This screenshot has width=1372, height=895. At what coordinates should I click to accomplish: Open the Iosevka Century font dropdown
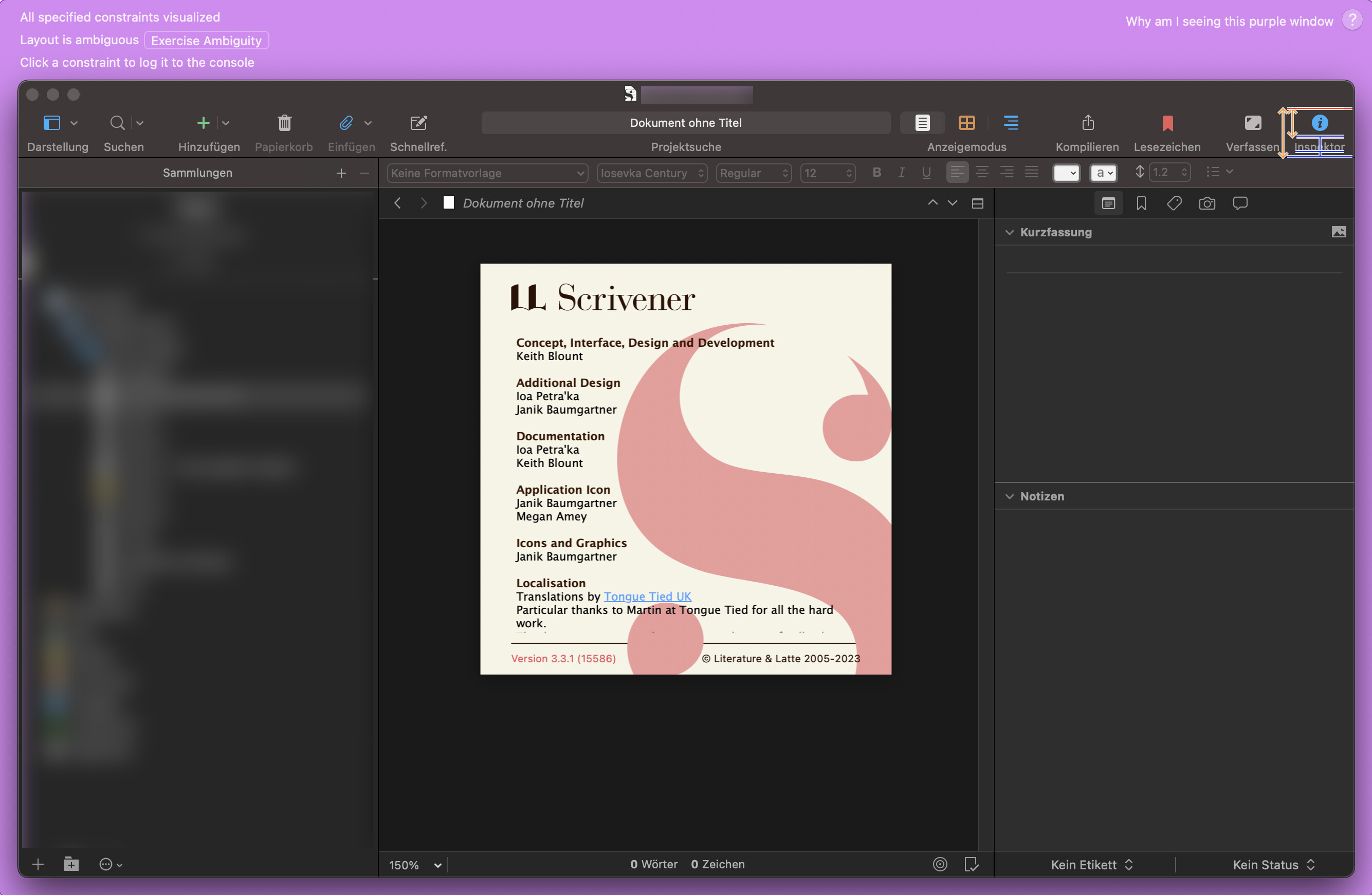[652, 173]
